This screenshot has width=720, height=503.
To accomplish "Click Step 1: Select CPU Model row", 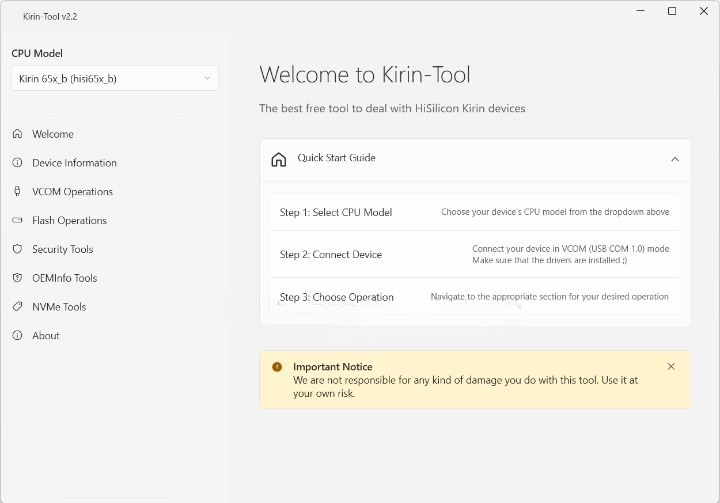I will pyautogui.click(x=474, y=212).
